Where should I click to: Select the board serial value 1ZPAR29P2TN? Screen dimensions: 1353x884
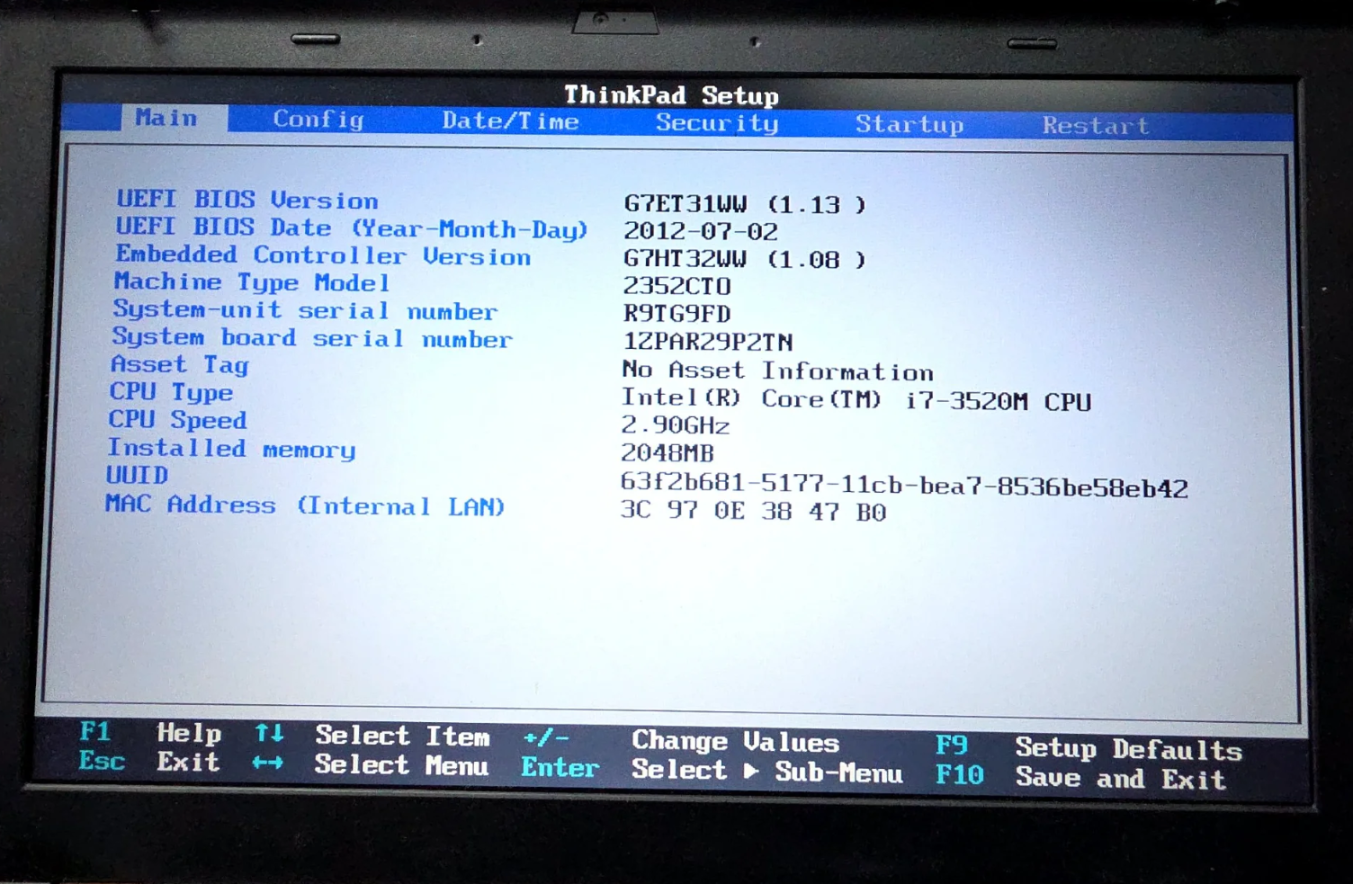[708, 342]
